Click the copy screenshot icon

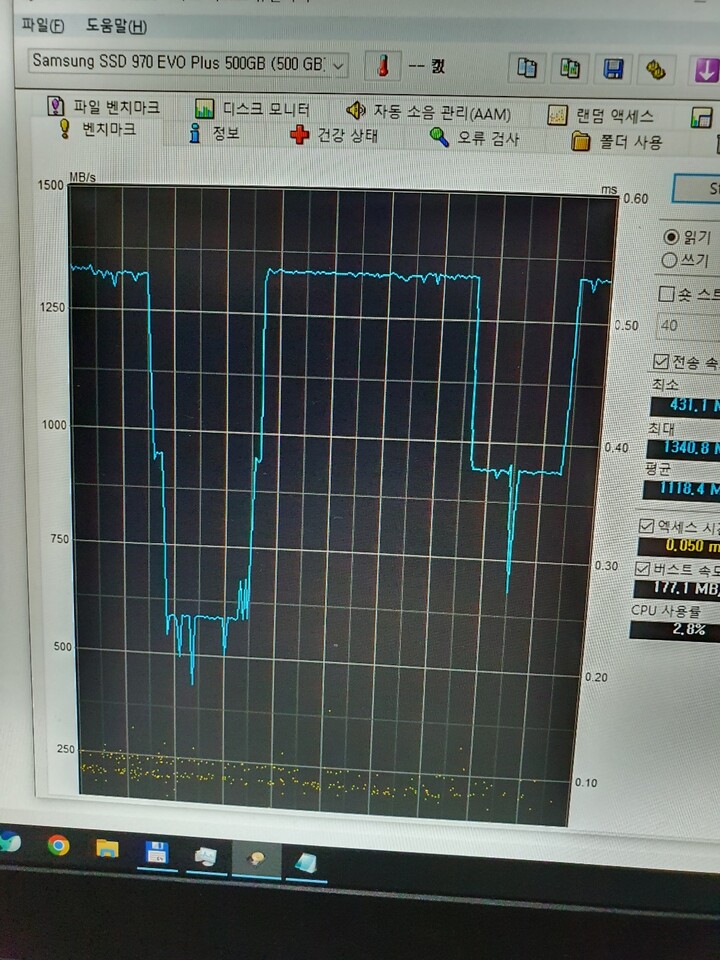pos(570,68)
